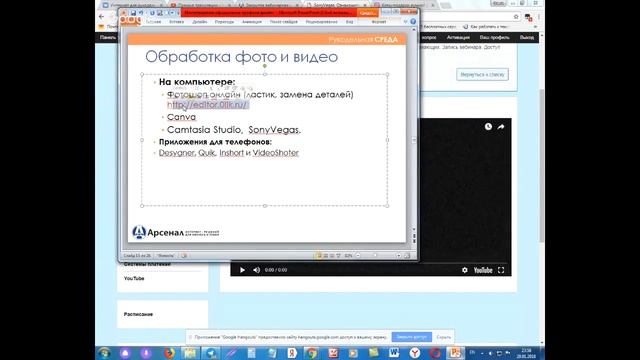
Task: Expand the collapsed ribbon chevron
Action: pos(405,22)
